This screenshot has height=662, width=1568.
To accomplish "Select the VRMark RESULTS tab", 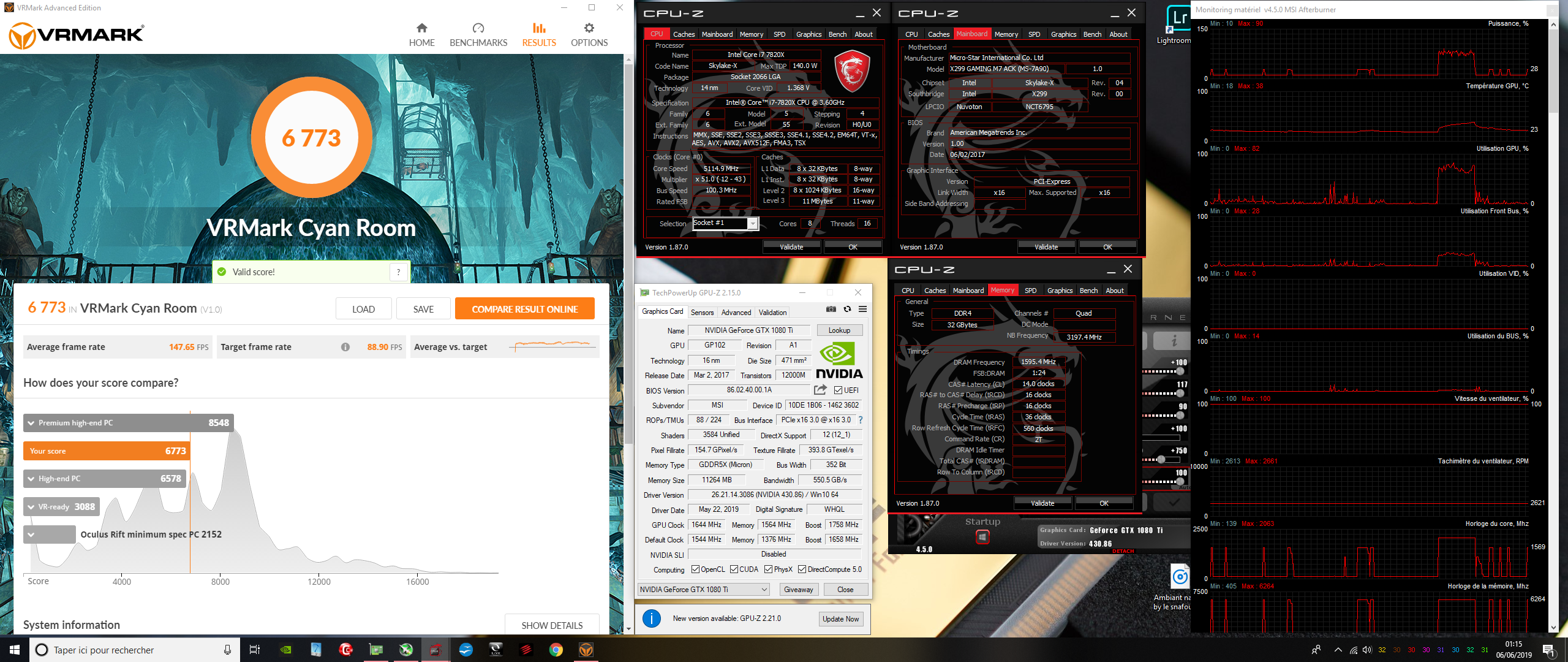I will pos(539,35).
